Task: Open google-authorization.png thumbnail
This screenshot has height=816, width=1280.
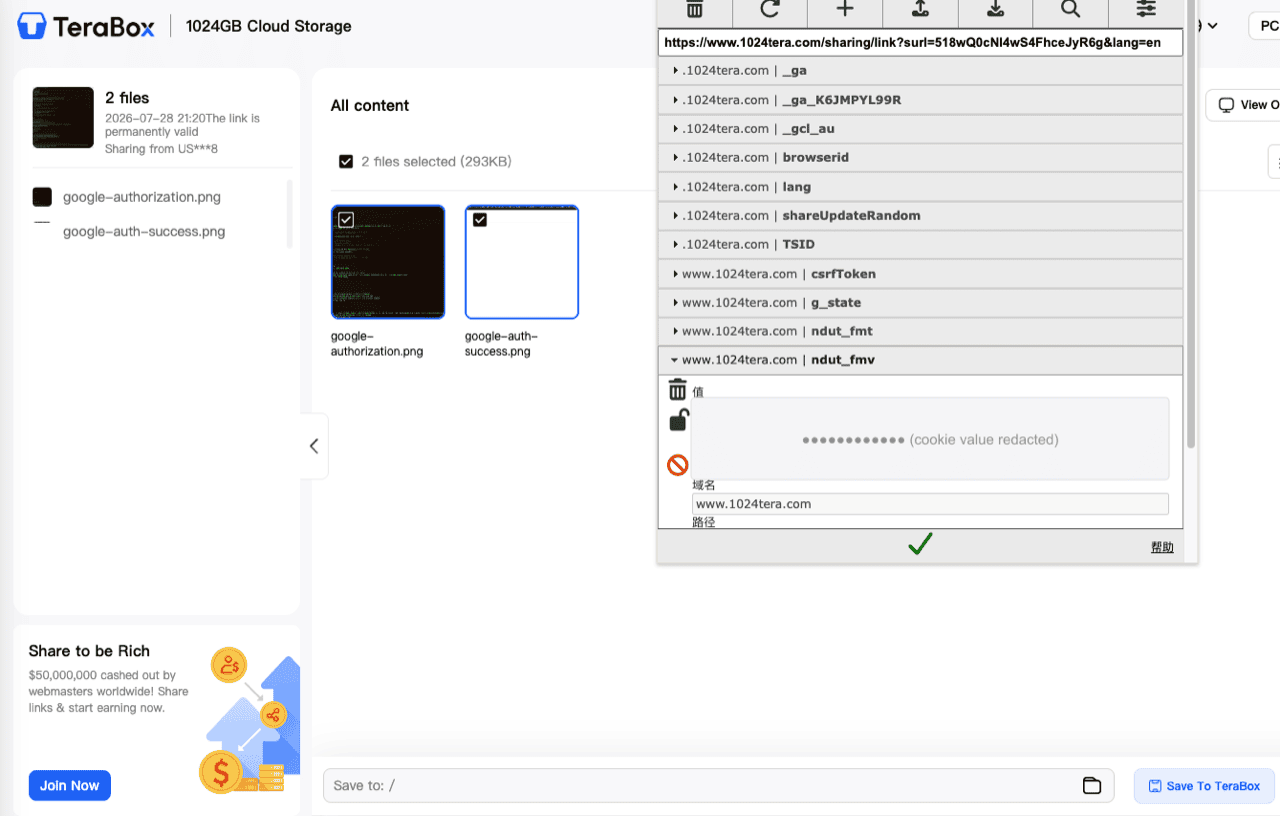Action: pyautogui.click(x=388, y=262)
